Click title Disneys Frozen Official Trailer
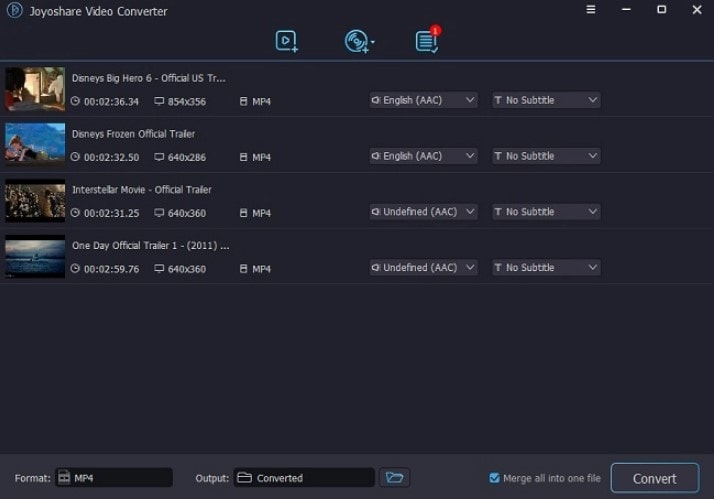Viewport: 718px width, 500px height. coord(133,134)
